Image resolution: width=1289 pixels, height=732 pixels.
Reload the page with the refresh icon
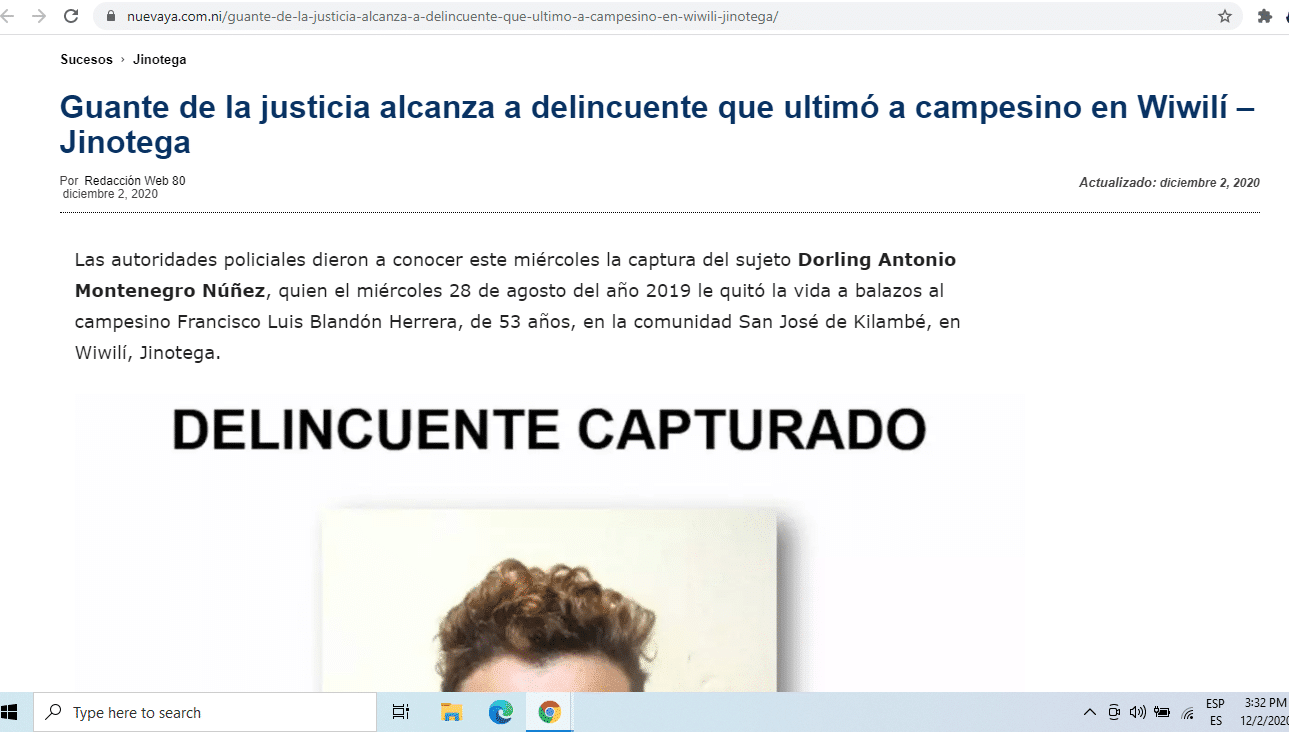(x=71, y=16)
